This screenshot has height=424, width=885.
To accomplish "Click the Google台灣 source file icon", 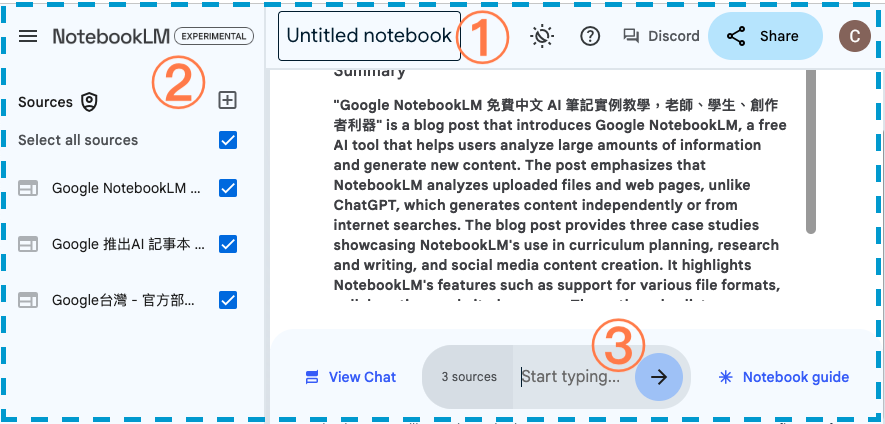I will pos(29,300).
